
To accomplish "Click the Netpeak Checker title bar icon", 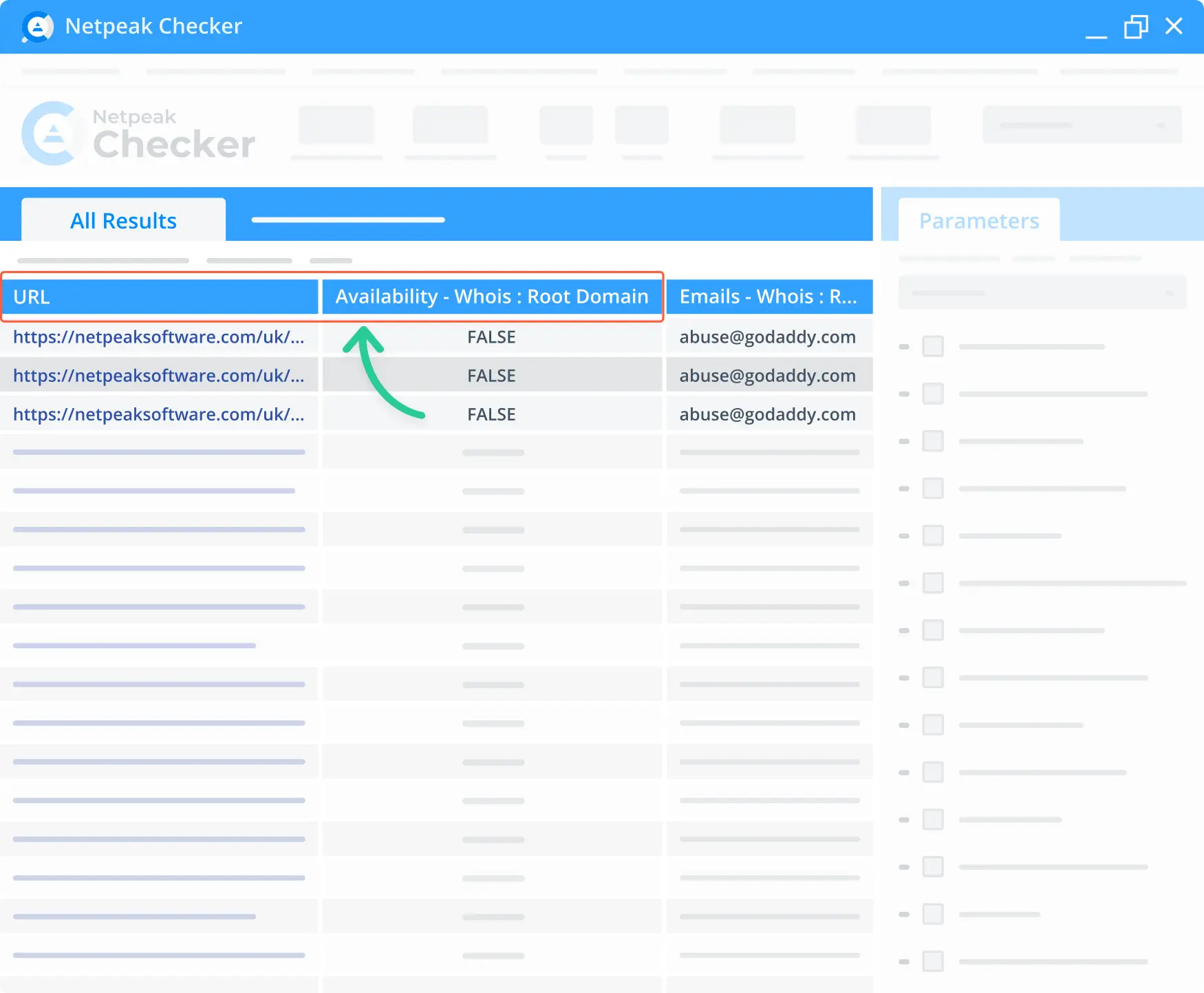I will point(38,27).
